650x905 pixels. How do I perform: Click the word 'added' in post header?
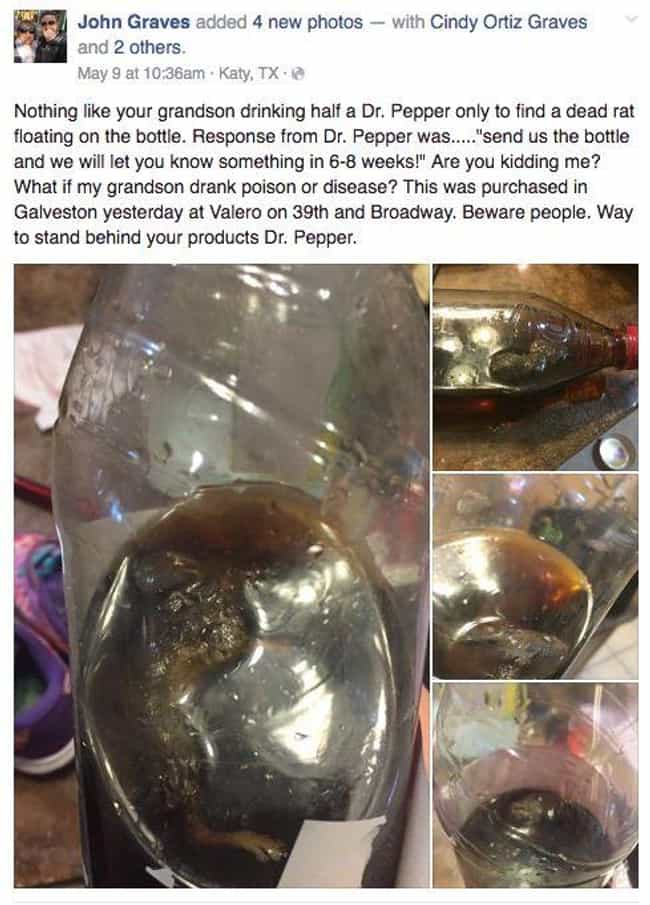tap(221, 22)
